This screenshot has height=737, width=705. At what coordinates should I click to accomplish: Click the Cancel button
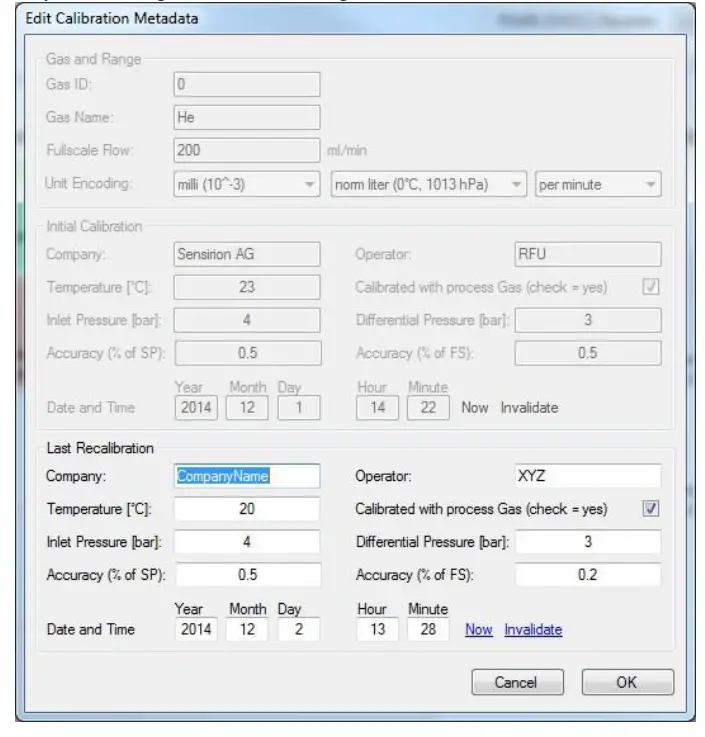[x=517, y=682]
